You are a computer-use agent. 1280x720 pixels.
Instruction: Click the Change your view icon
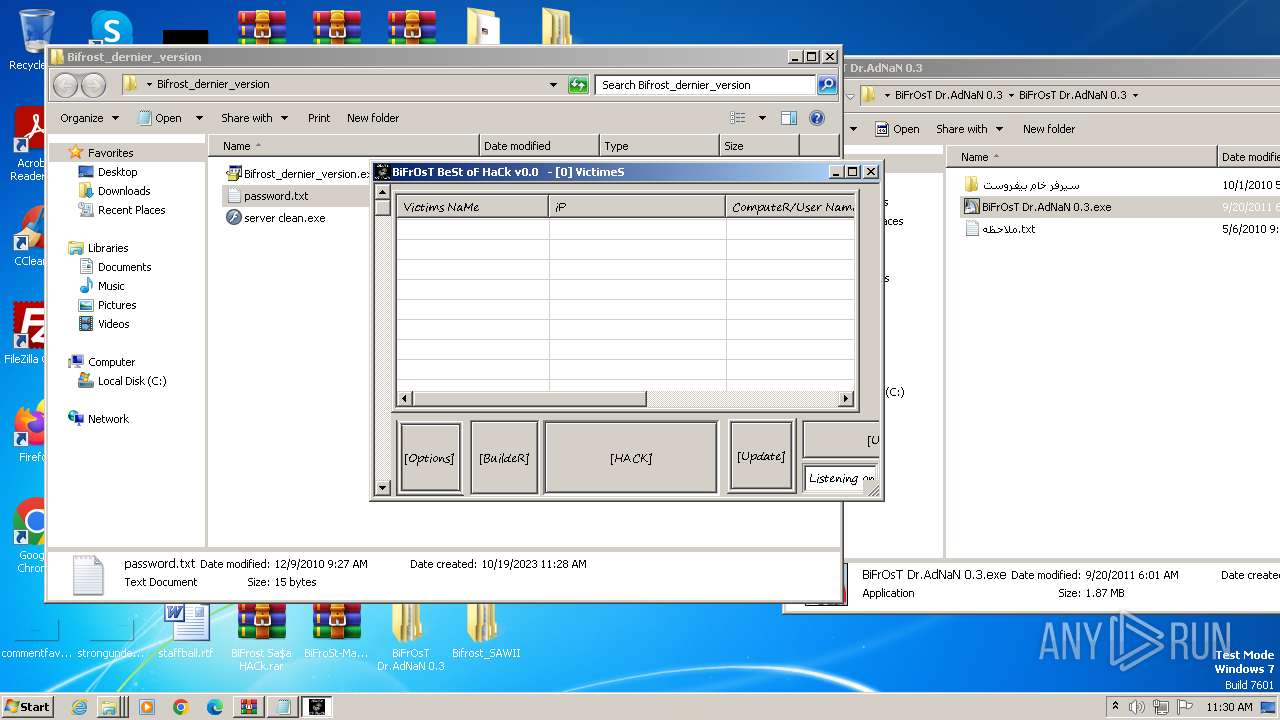click(x=738, y=118)
